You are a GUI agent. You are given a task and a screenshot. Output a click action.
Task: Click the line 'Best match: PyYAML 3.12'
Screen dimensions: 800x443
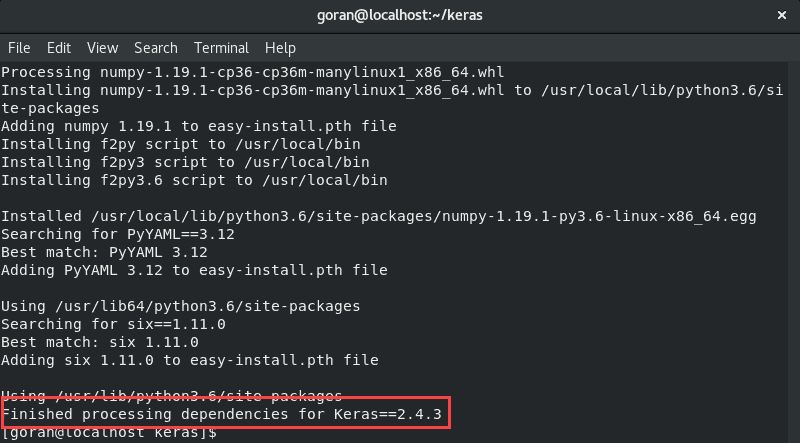click(x=104, y=252)
